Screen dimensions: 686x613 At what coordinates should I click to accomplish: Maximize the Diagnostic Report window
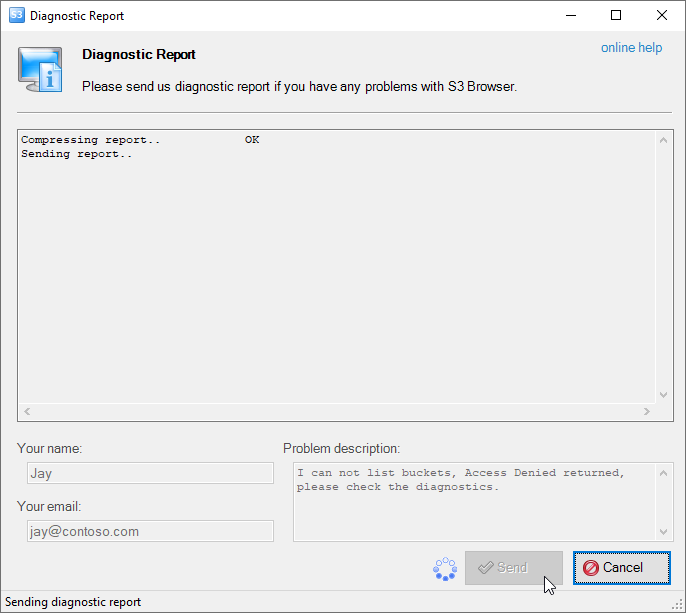[616, 15]
